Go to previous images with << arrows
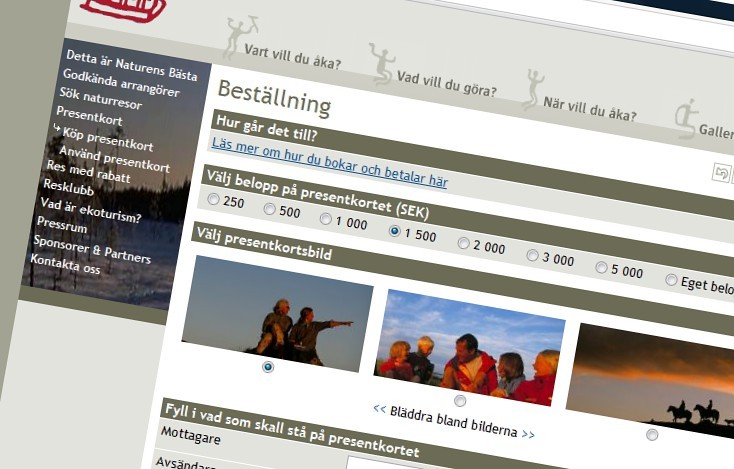This screenshot has height=469, width=734. [380, 409]
